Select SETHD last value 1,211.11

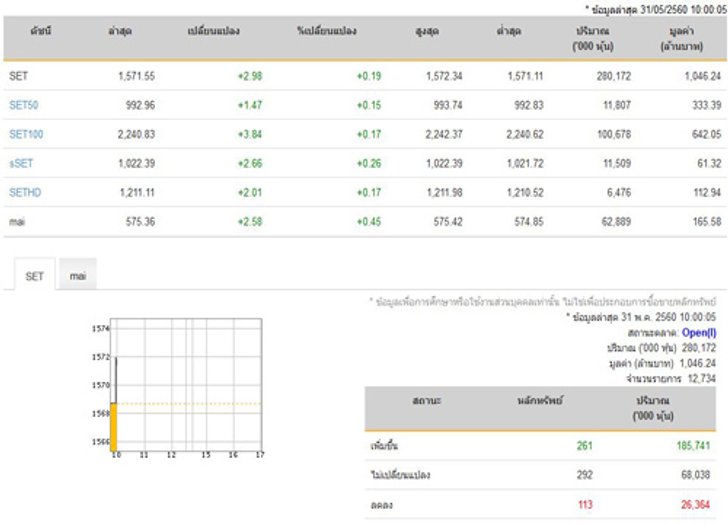137,192
